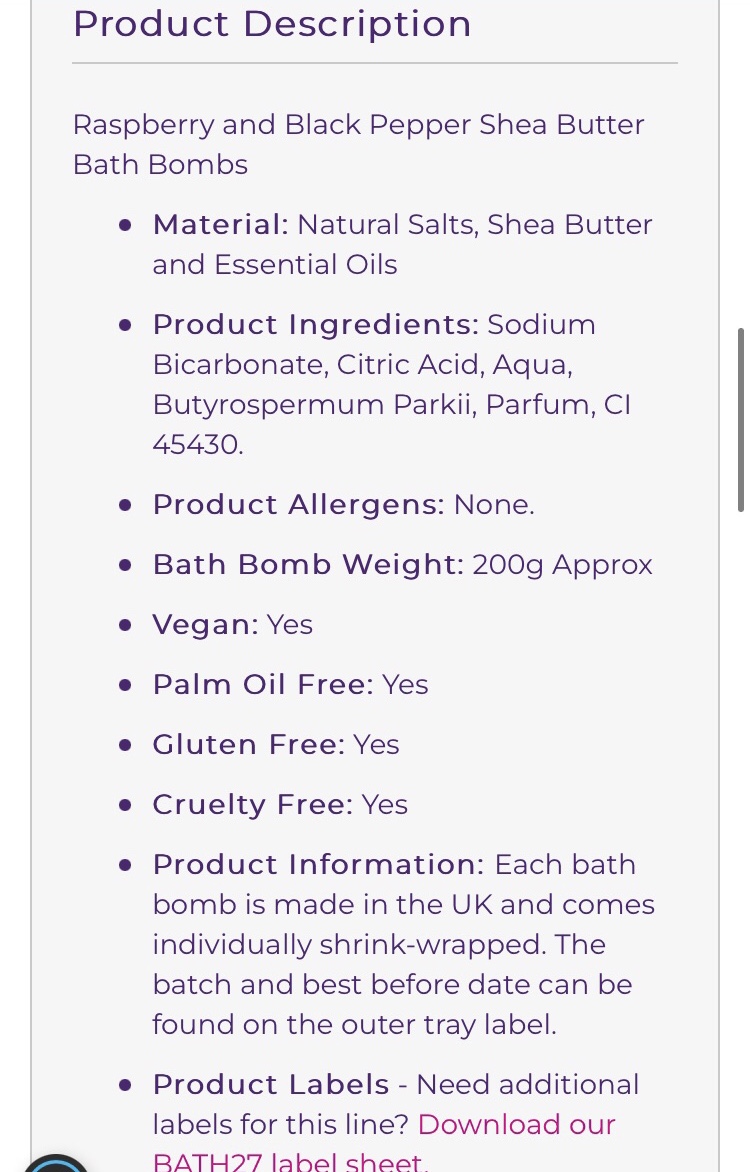Click the Gluten Free label
The width and height of the screenshot is (750, 1172).
[x=249, y=744]
